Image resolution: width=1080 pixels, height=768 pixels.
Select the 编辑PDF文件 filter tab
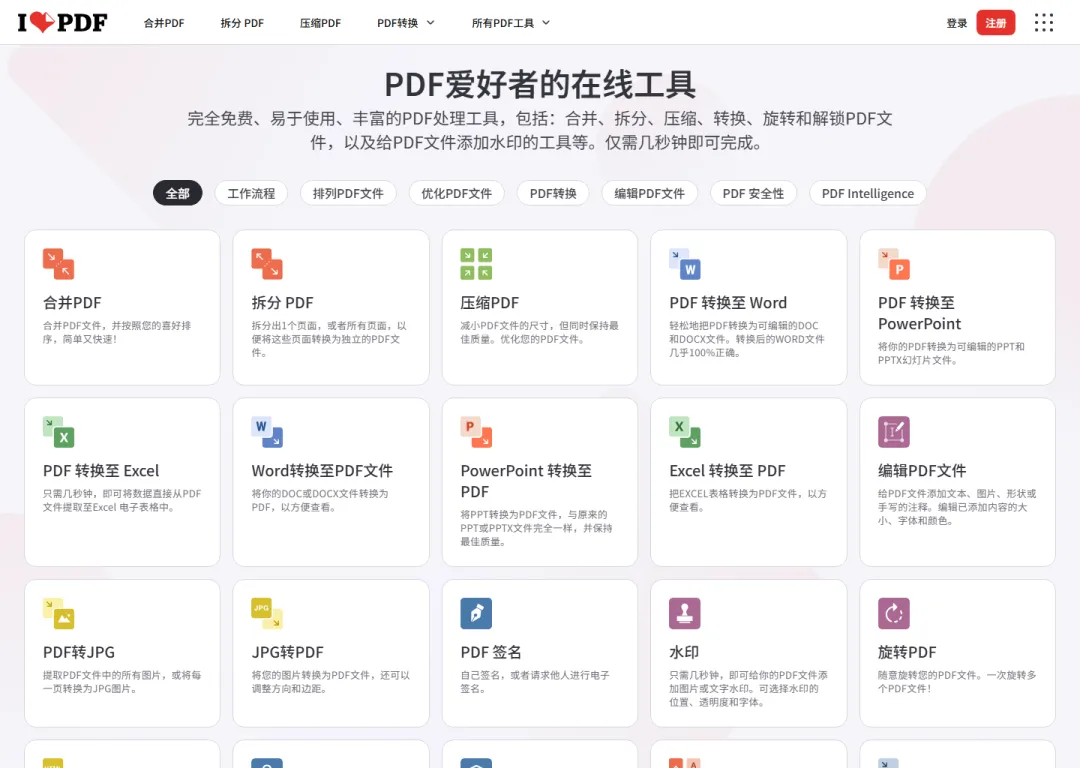pos(650,194)
